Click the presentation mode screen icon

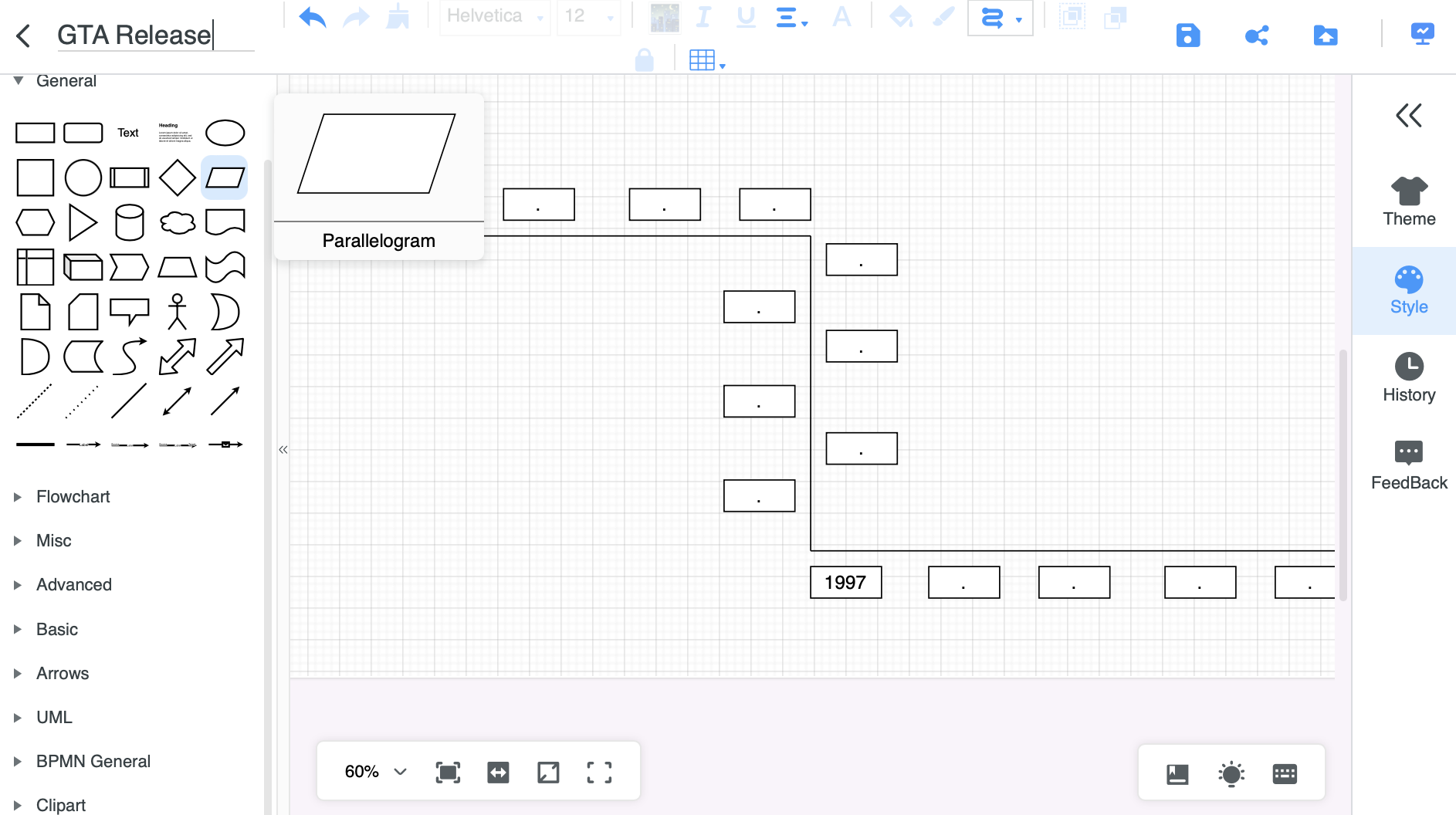pos(1422,34)
